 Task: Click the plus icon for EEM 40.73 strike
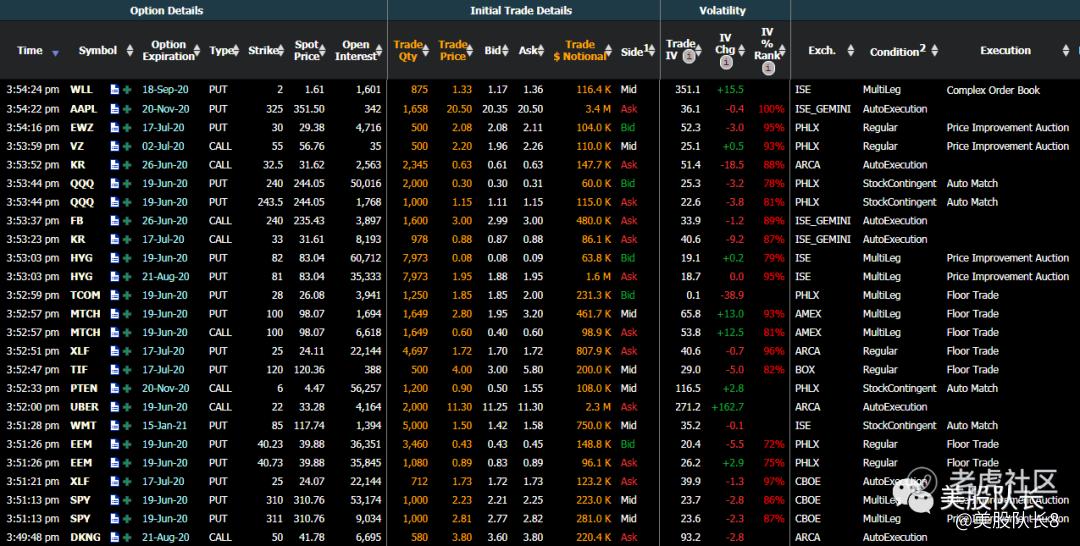point(127,463)
